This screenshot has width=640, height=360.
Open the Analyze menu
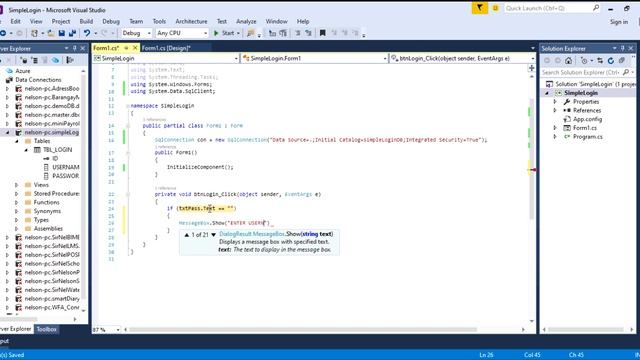tap(246, 21)
